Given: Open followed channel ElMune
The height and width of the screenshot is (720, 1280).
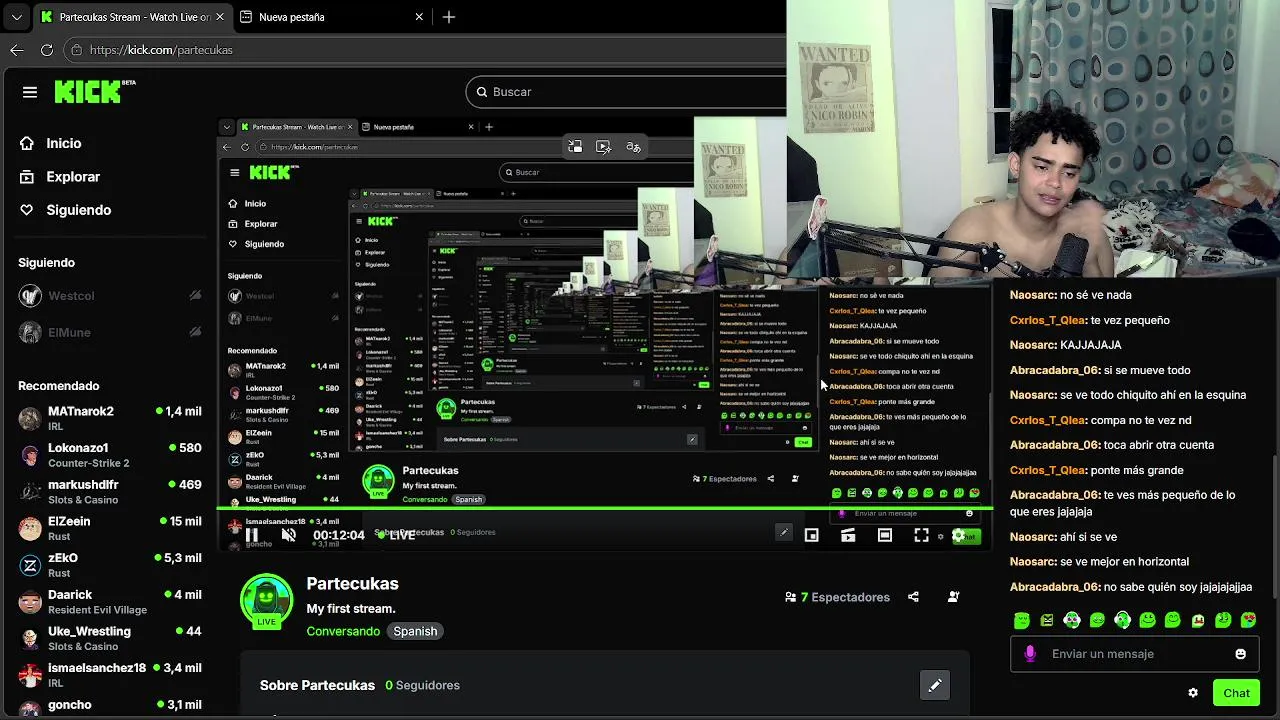Looking at the screenshot, I should click(110, 332).
